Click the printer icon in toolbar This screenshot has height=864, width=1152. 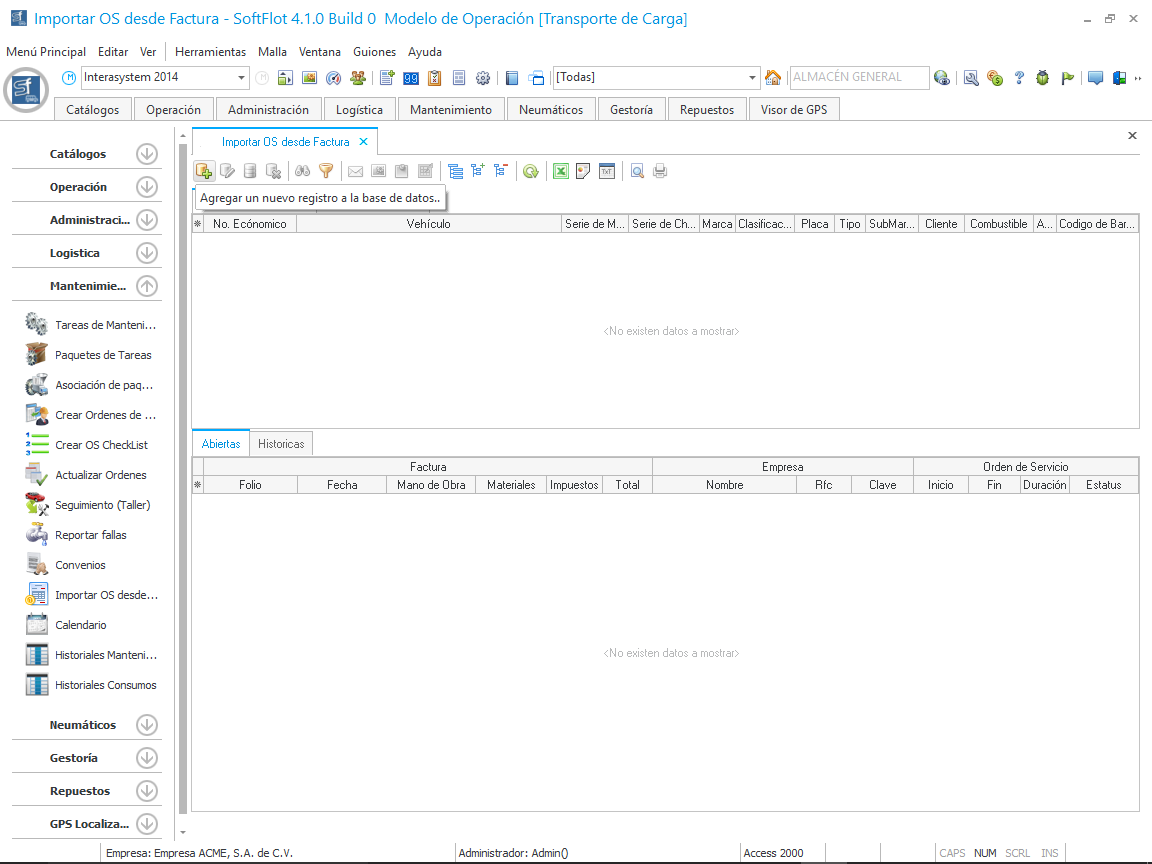[x=660, y=171]
